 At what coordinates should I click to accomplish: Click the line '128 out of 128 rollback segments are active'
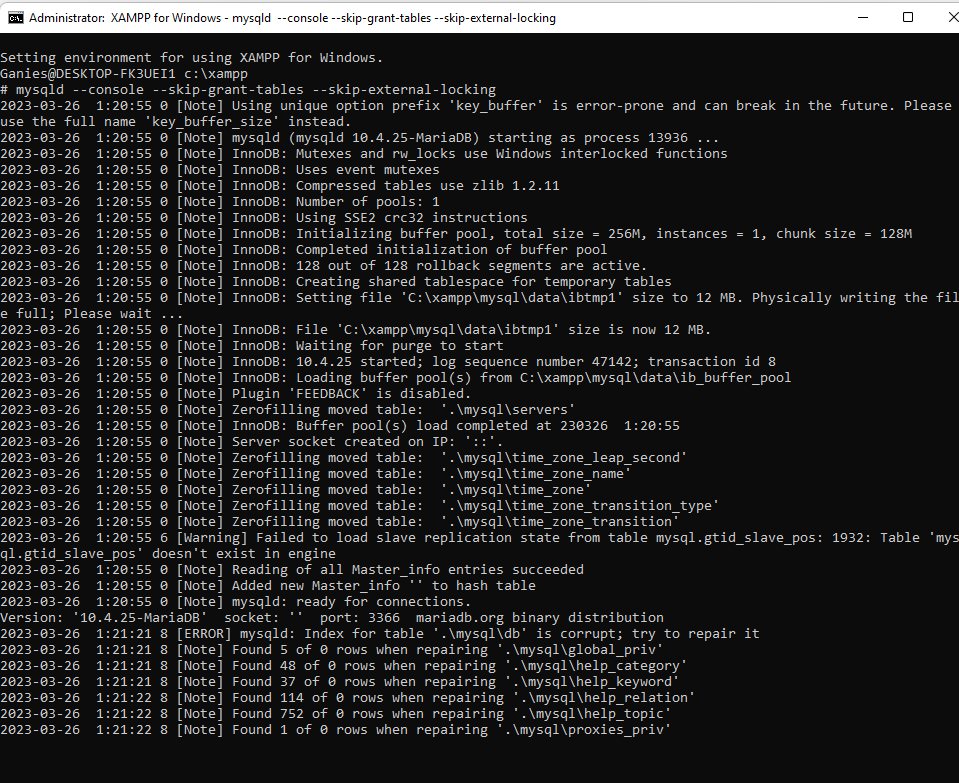[x=324, y=265]
